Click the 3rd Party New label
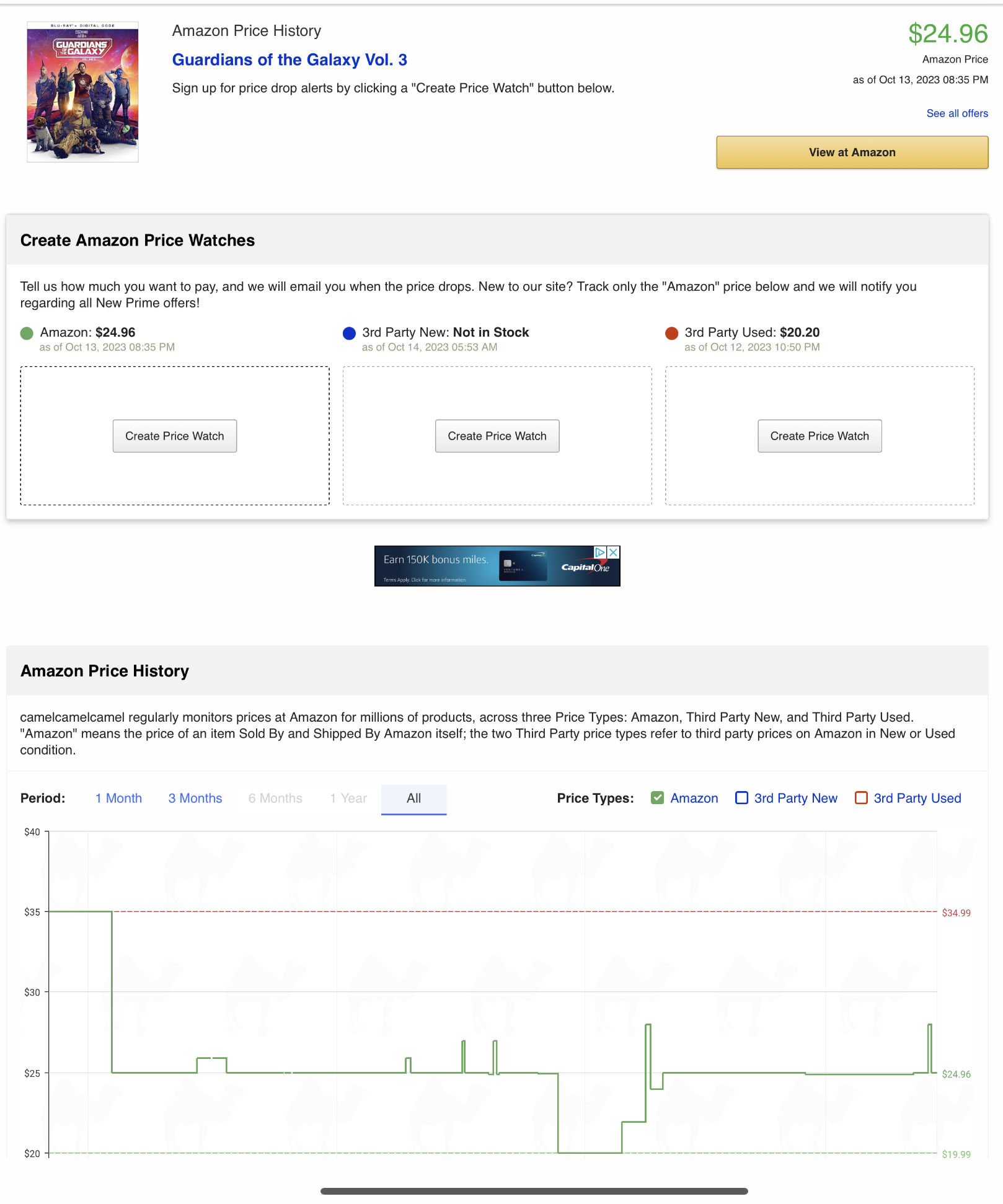The width and height of the screenshot is (1003, 1204). point(796,799)
